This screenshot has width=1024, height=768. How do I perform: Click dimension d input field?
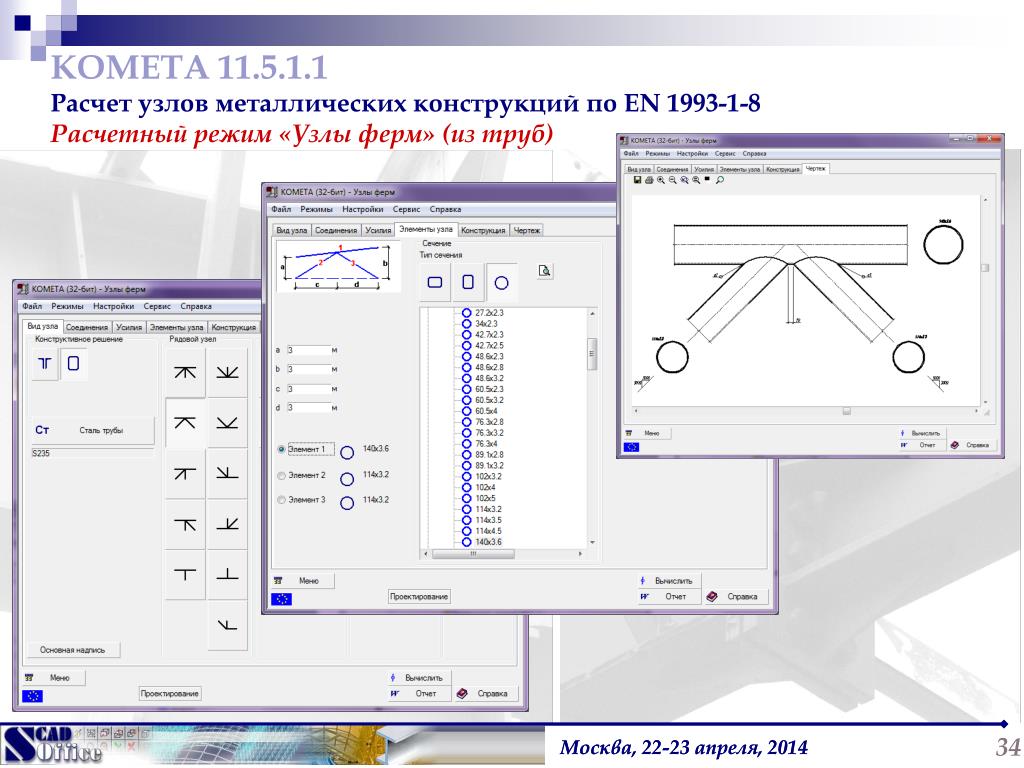click(308, 408)
